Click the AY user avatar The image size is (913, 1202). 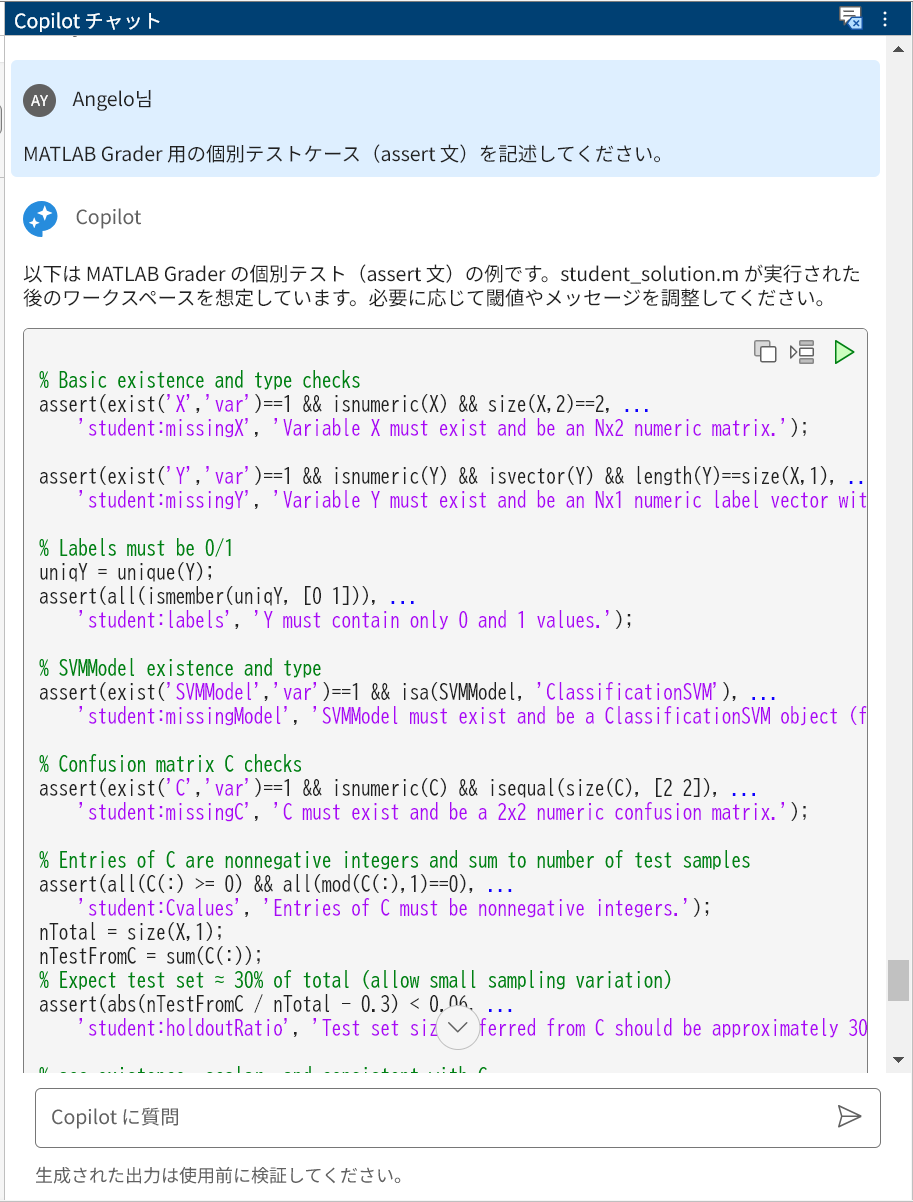pos(40,100)
